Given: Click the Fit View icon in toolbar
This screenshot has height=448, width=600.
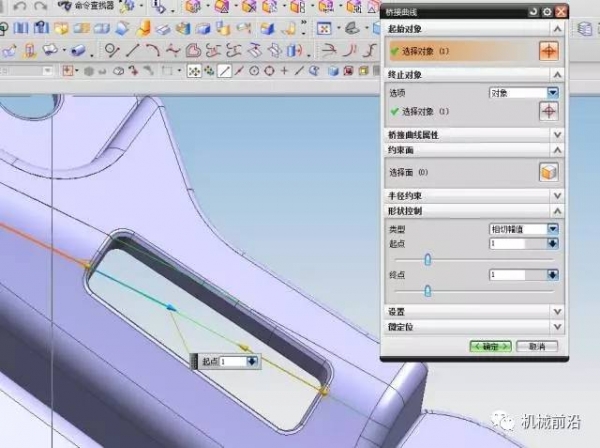Looking at the screenshot, I should (324, 29).
